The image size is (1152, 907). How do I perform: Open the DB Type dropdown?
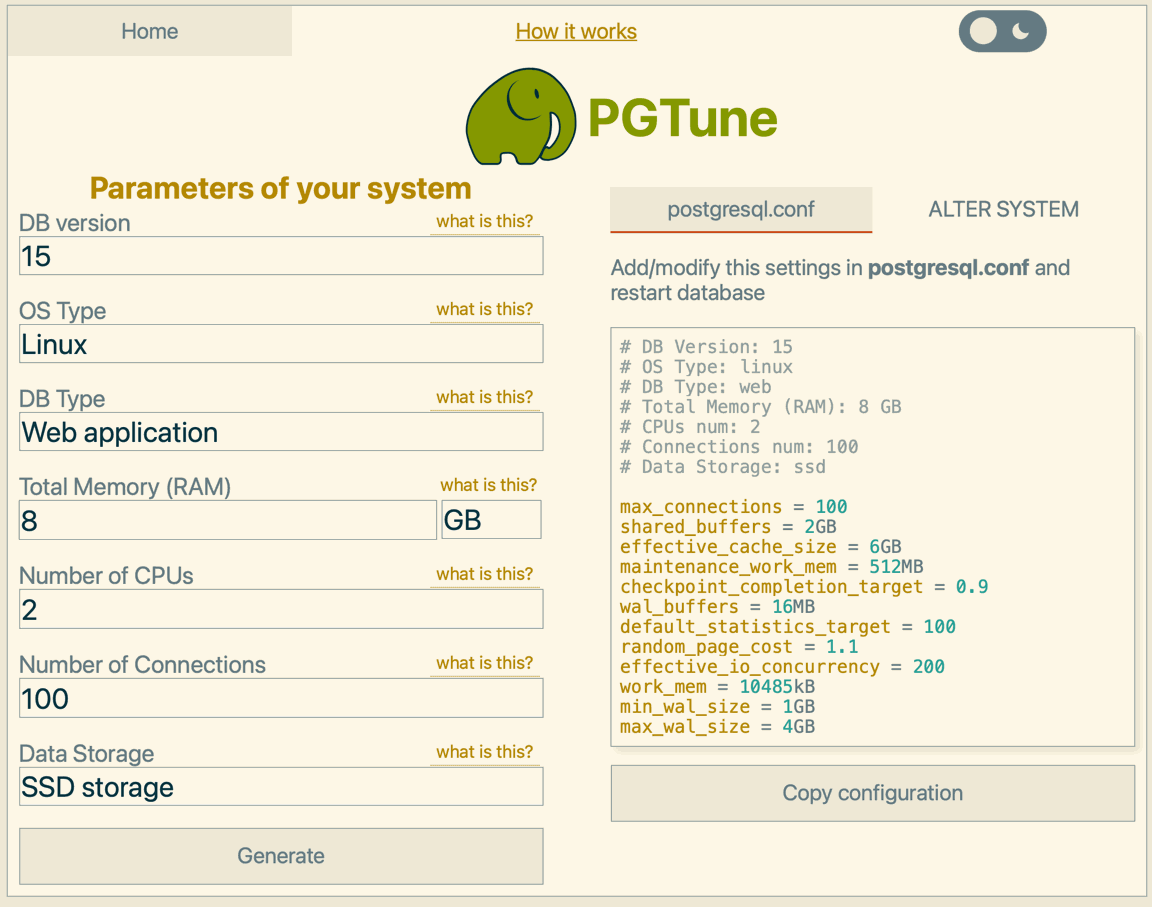[x=281, y=432]
